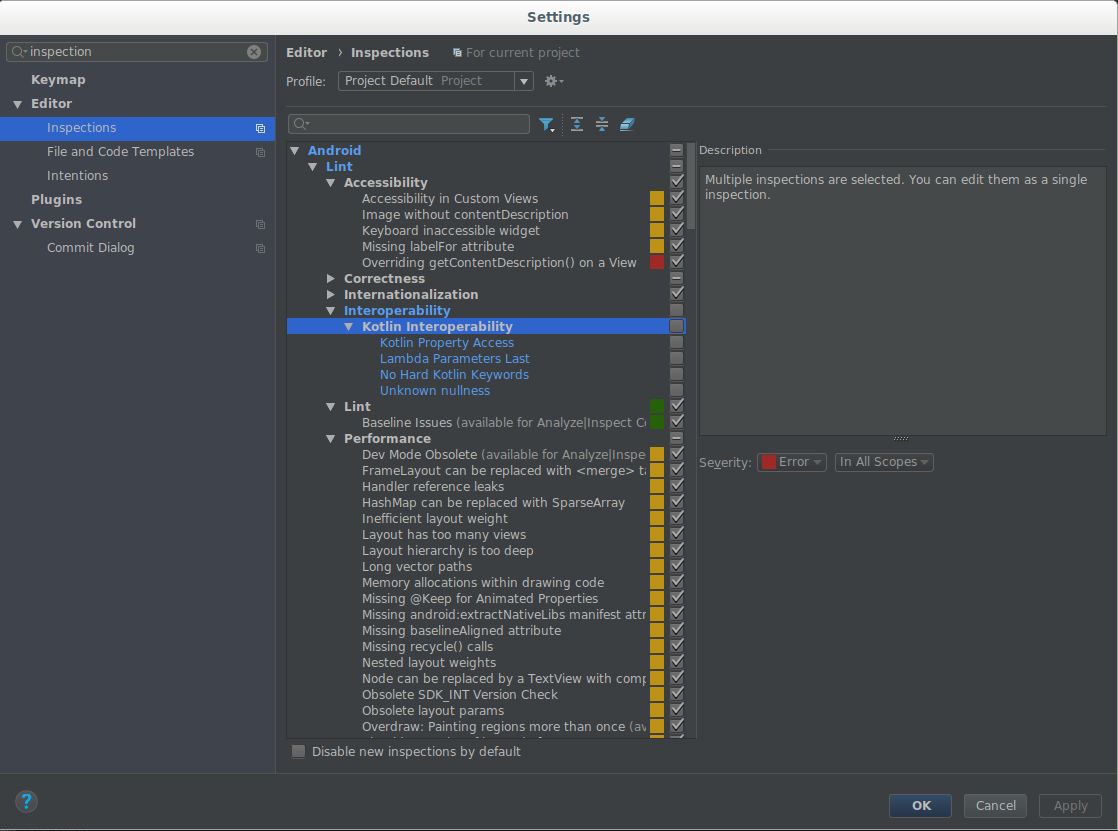Enable the No Hard Kotlin Keywords inspection
The height and width of the screenshot is (831, 1118).
(677, 374)
